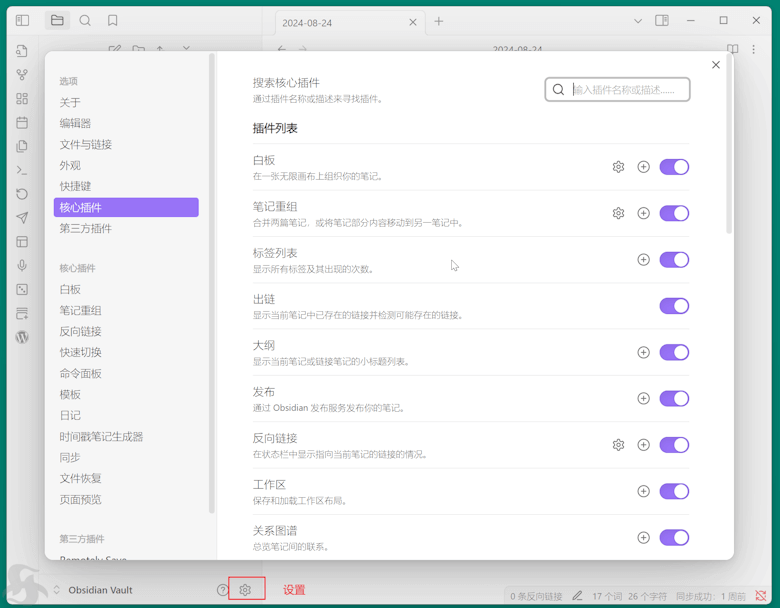The height and width of the screenshot is (608, 780).
Task: Click the settings sidebar scrollbar
Action: click(x=212, y=284)
